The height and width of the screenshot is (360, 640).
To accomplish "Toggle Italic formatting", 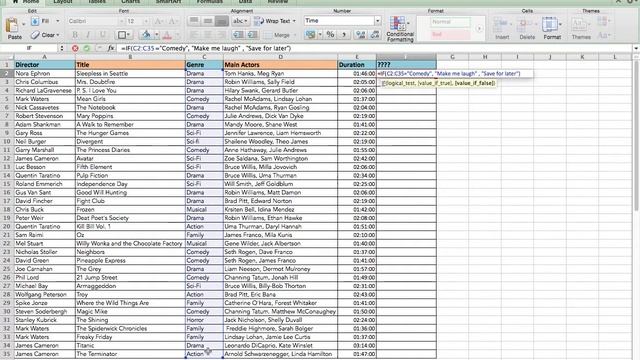I will point(88,35).
